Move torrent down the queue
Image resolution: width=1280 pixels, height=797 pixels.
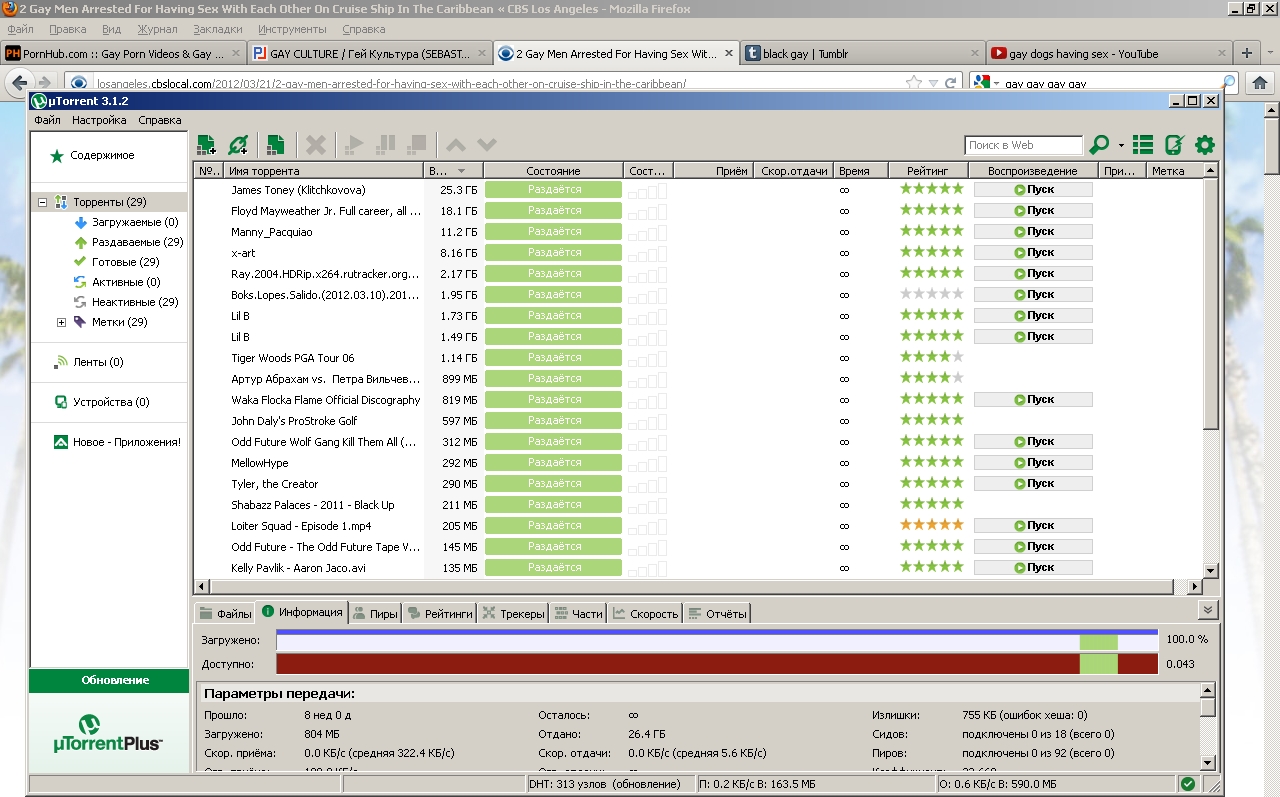coord(487,145)
